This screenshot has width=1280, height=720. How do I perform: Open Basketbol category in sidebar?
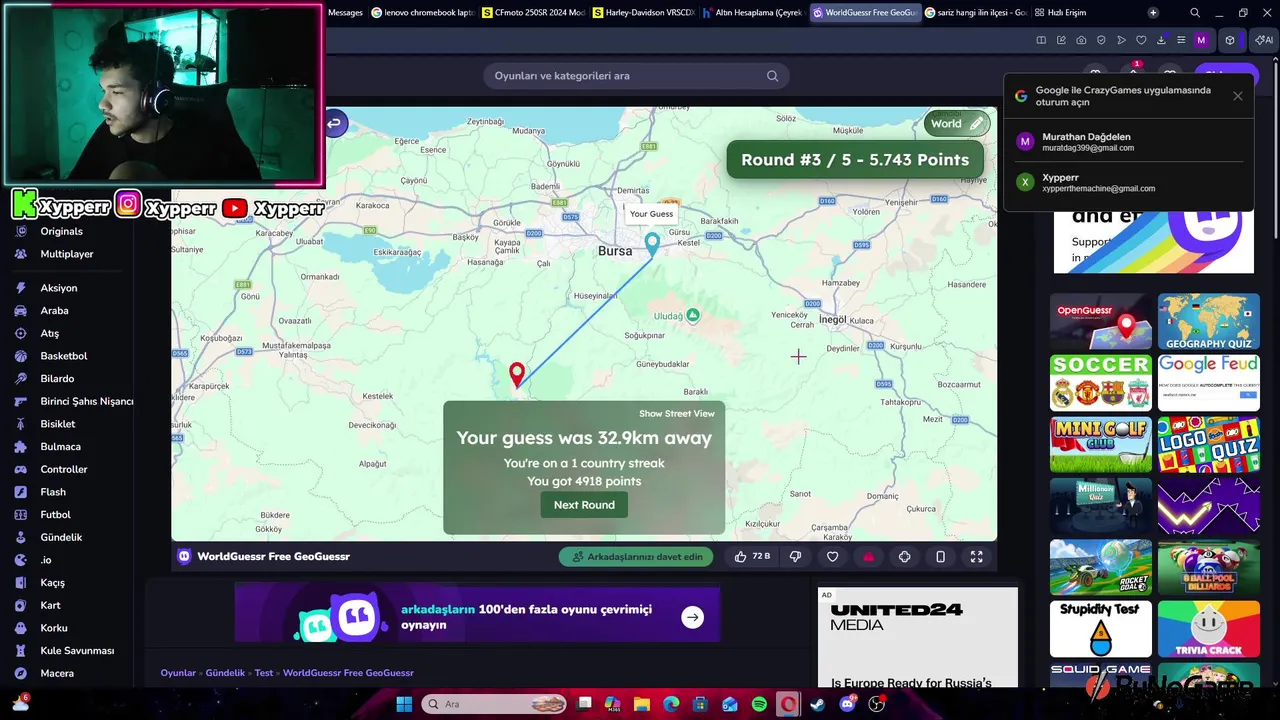tap(64, 356)
